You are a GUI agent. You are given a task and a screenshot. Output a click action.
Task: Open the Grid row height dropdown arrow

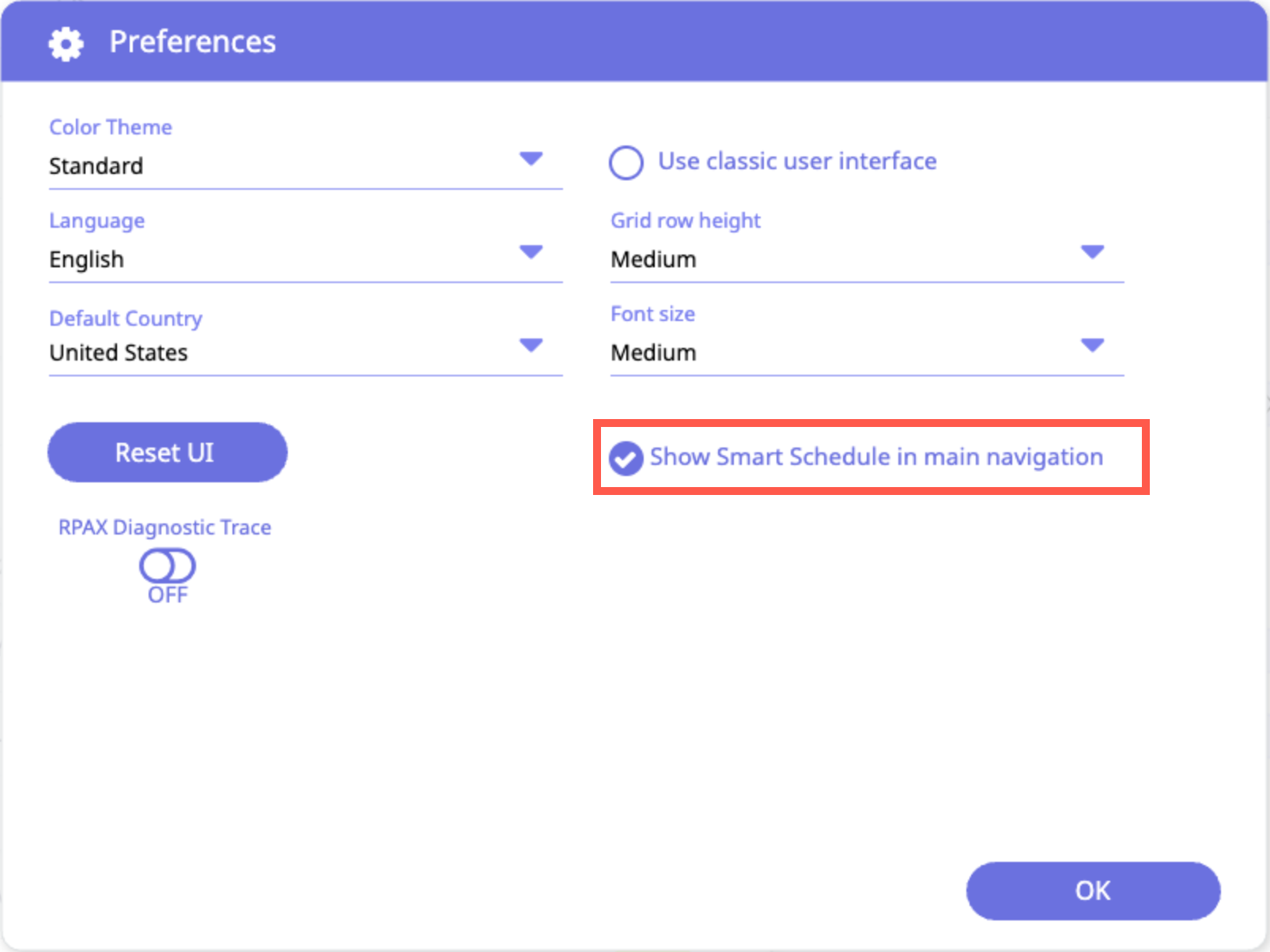click(1092, 252)
